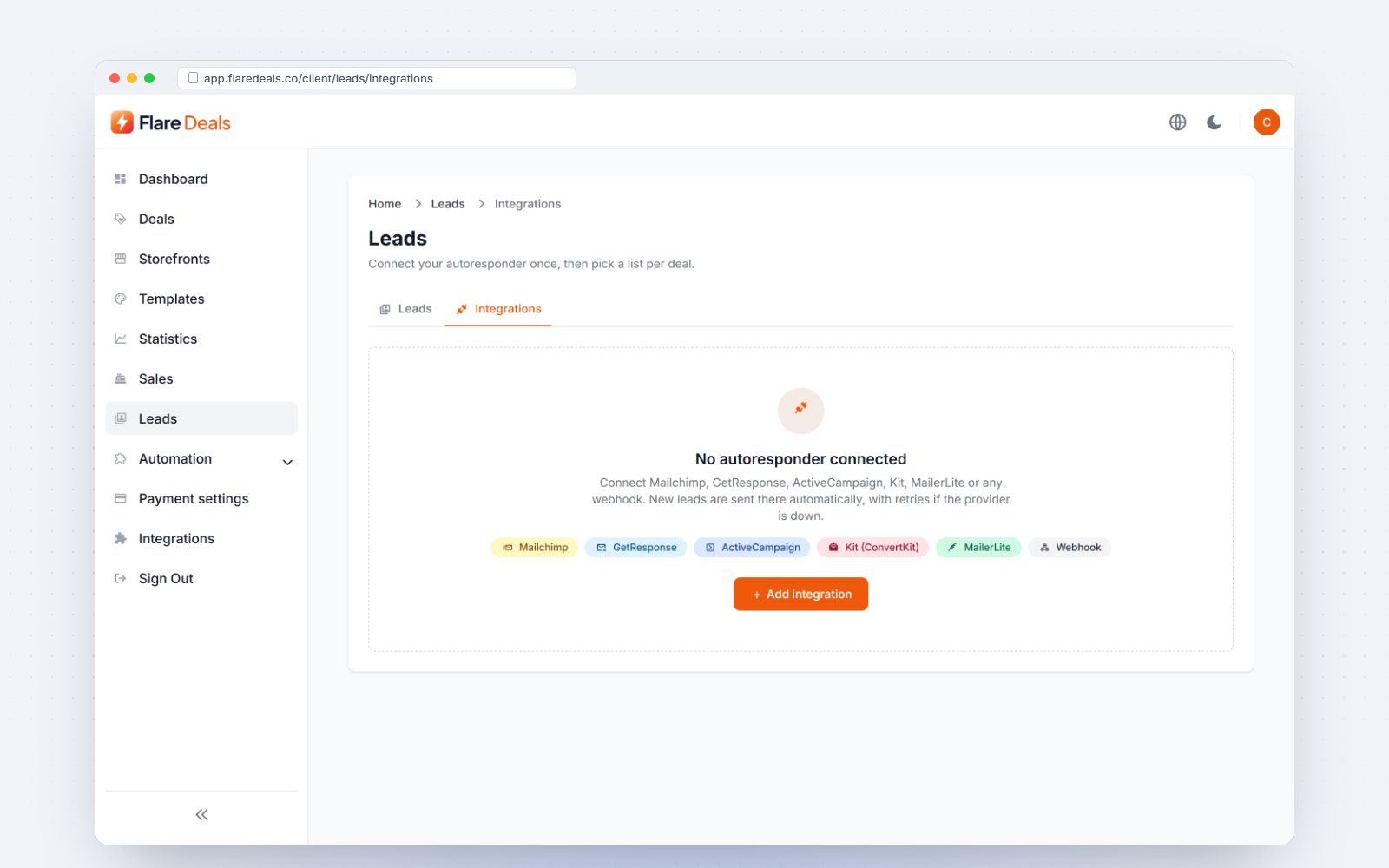Close the browser window red button
Screen dimensions: 1389x868
tap(115, 78)
